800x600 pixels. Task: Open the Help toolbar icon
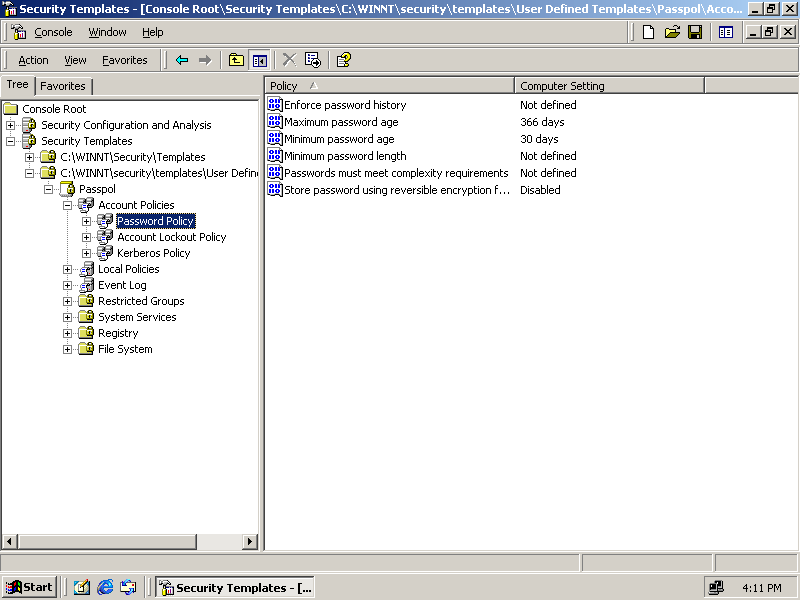click(343, 60)
